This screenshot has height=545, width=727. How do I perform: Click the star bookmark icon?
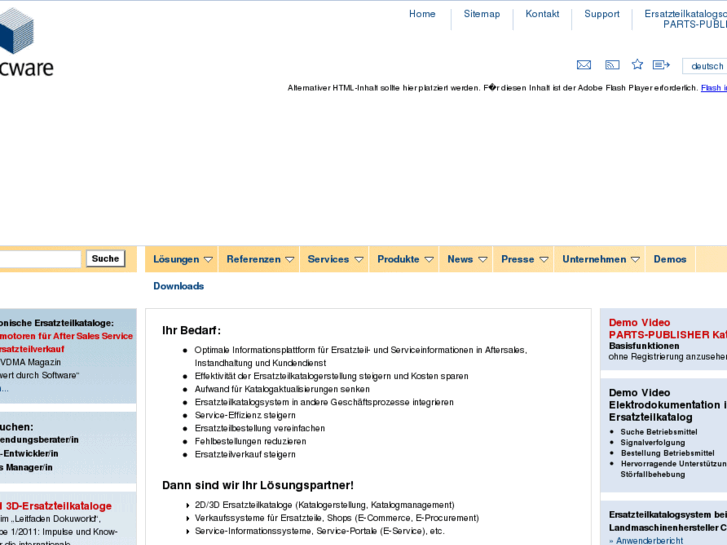638,64
